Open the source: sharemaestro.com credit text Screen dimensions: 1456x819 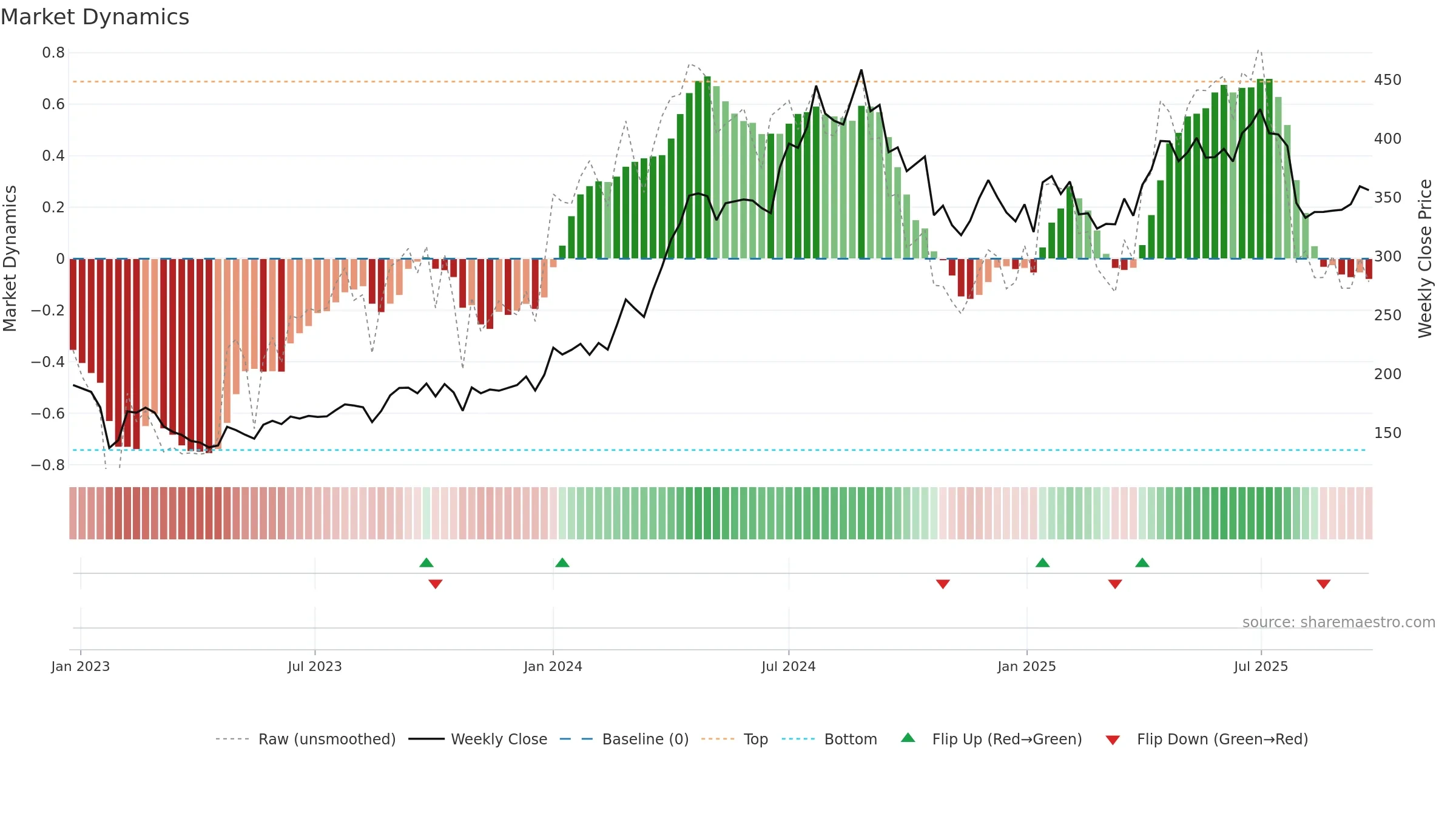click(1339, 622)
